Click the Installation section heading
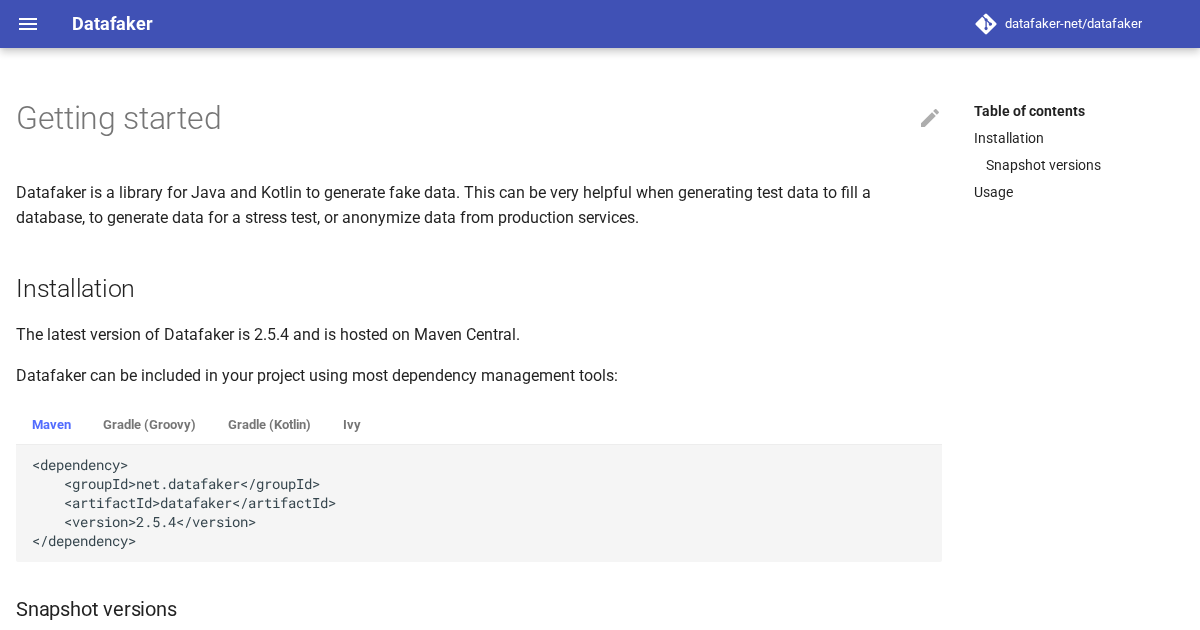 (75, 289)
